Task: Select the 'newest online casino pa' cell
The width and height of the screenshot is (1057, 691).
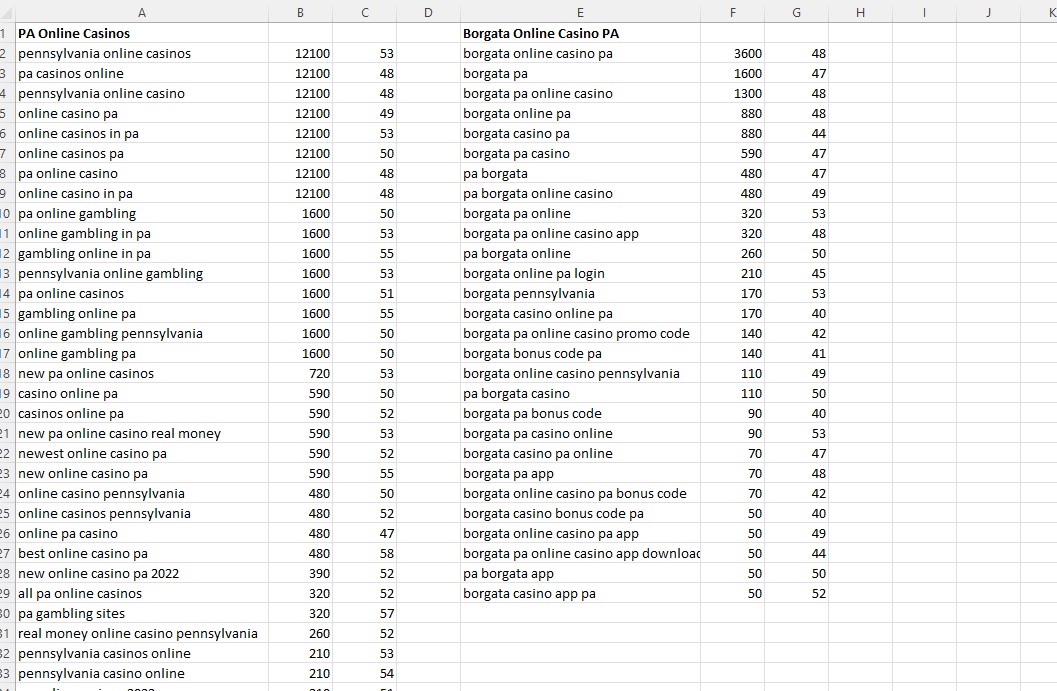Action: pyautogui.click(x=142, y=454)
